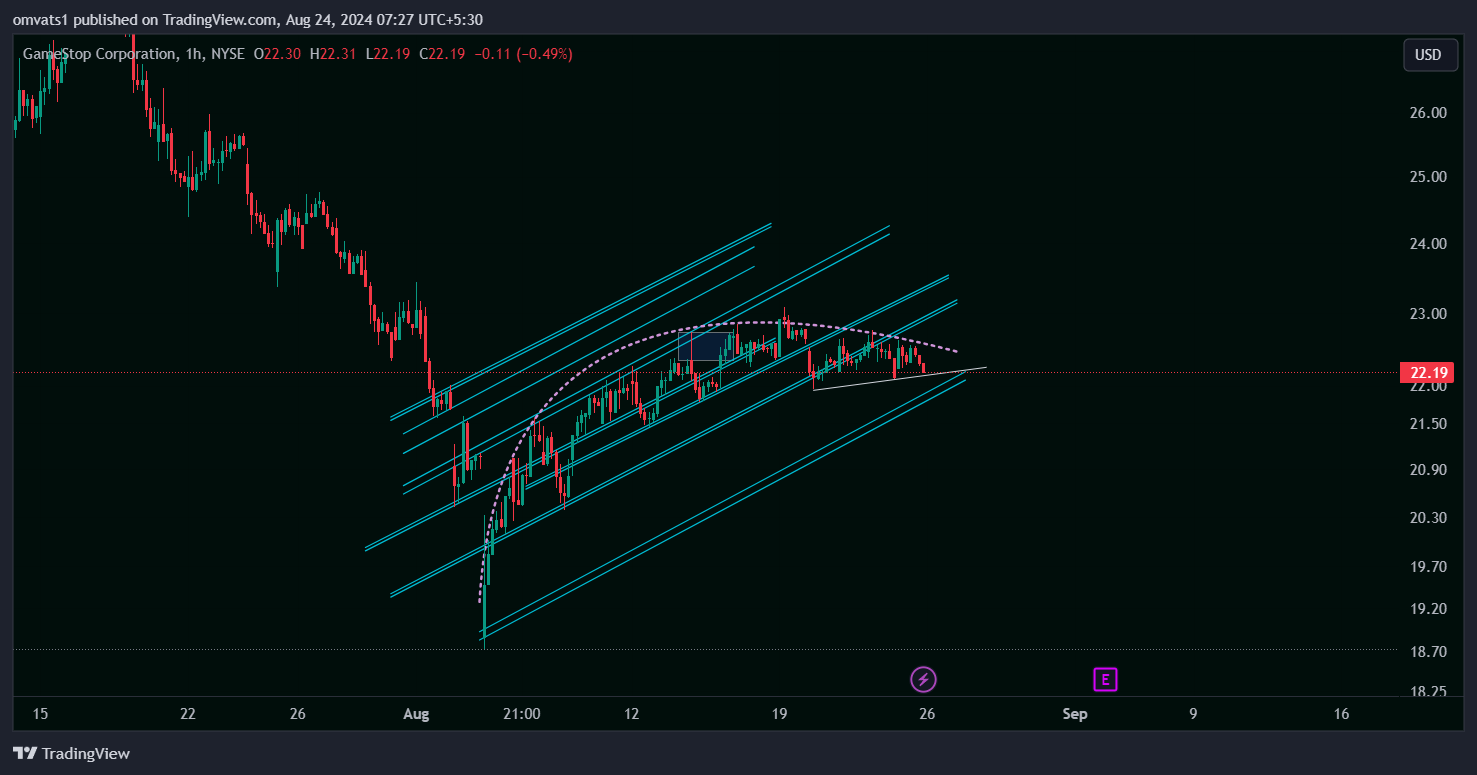
Task: Click the 25.00 price axis label
Action: click(x=1428, y=177)
